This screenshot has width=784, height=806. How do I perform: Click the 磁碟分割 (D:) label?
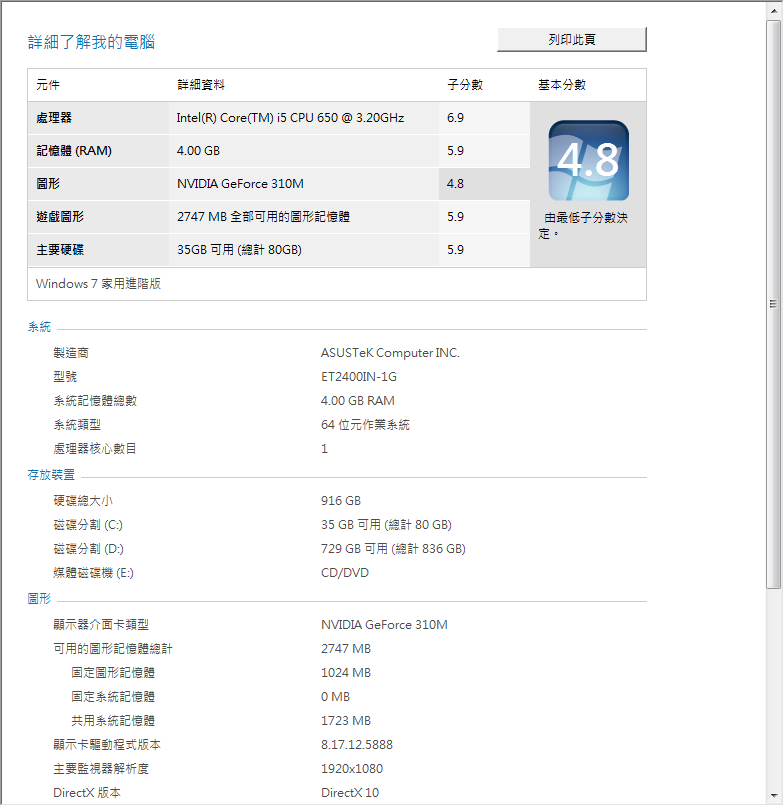[88, 549]
